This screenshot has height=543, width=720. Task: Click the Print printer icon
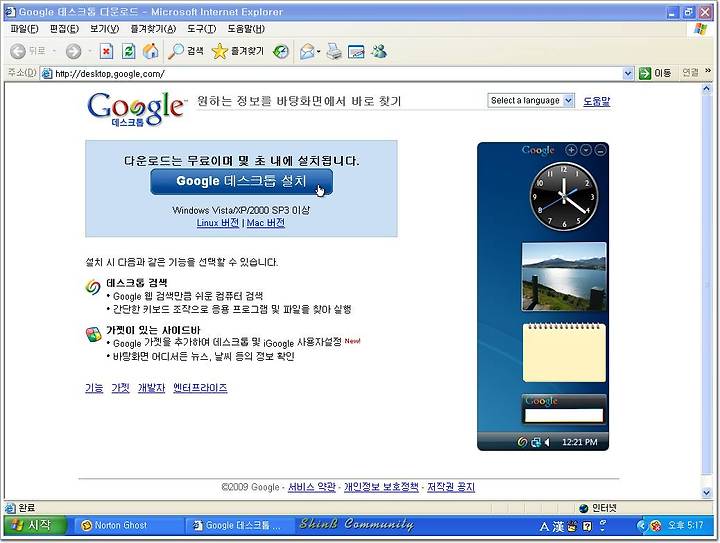334,51
